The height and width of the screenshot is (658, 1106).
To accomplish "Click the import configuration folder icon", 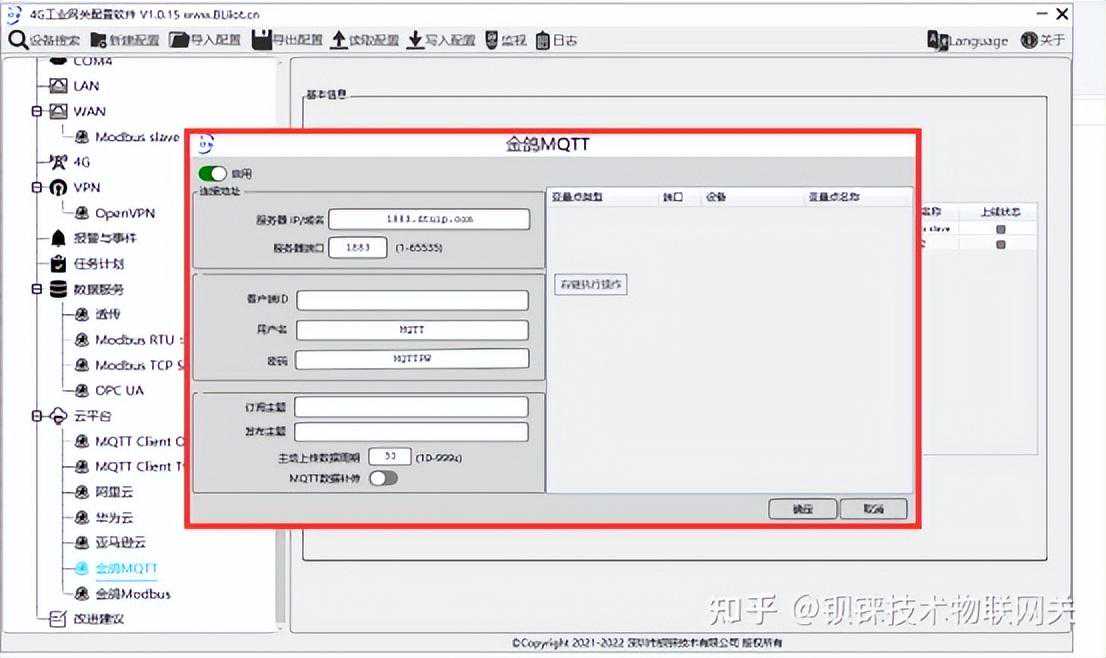I will click(x=178, y=40).
